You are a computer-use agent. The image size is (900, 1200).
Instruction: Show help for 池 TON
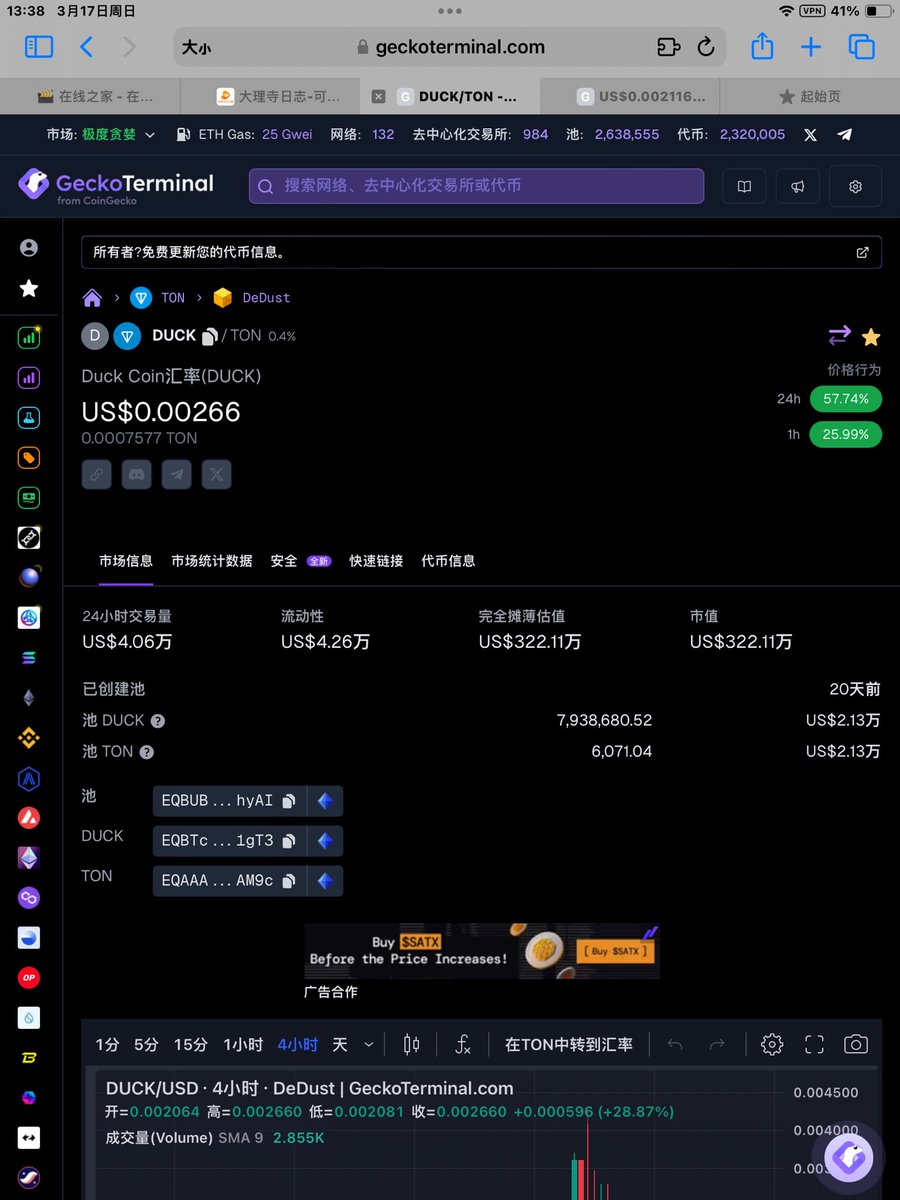tap(147, 752)
